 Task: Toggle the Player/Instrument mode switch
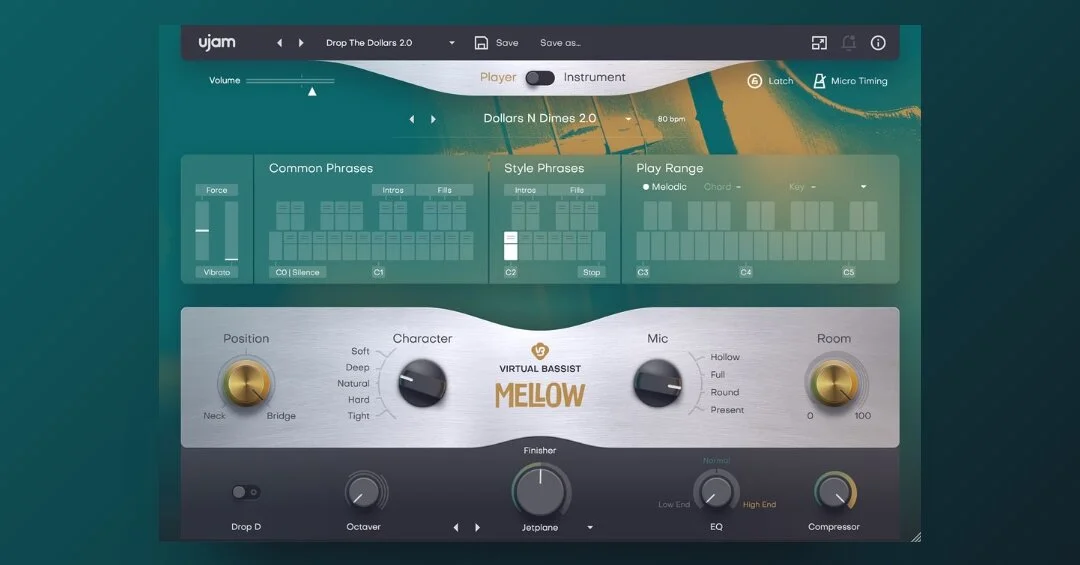click(x=540, y=78)
